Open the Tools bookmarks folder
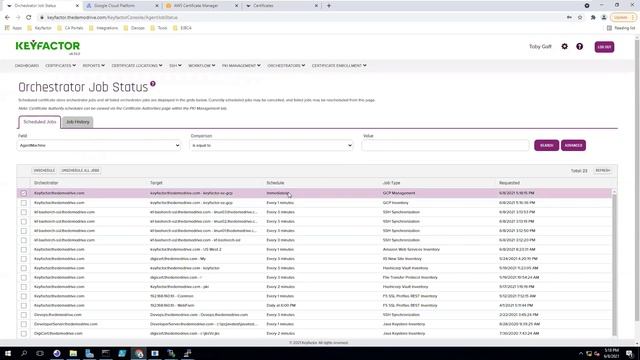Image resolution: width=640 pixels, height=360 pixels. click(159, 28)
